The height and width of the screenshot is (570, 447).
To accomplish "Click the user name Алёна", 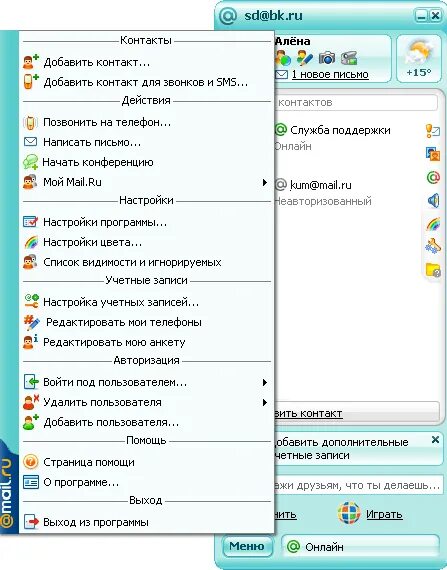I will [x=293, y=41].
